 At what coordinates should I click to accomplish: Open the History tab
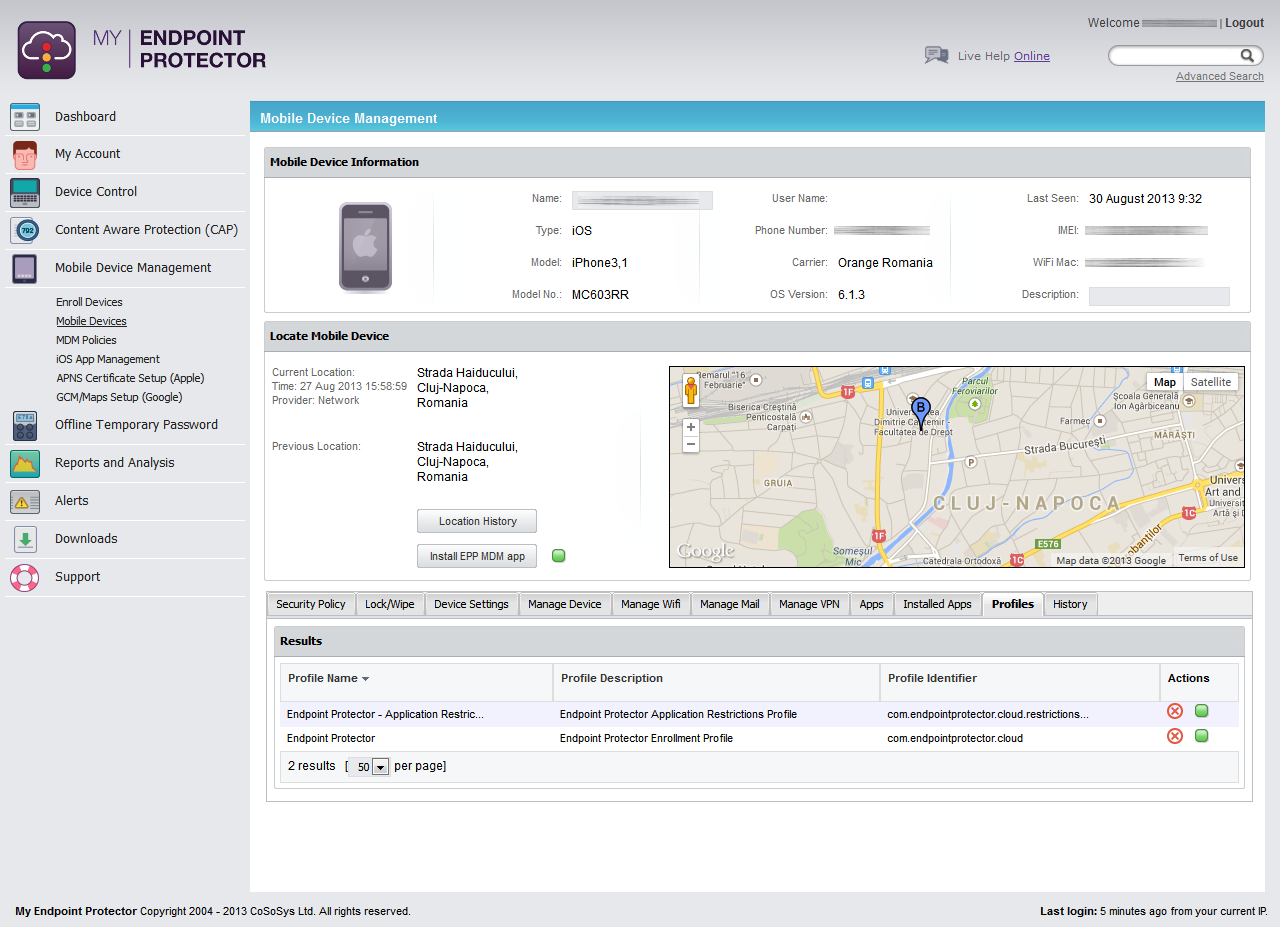1070,604
